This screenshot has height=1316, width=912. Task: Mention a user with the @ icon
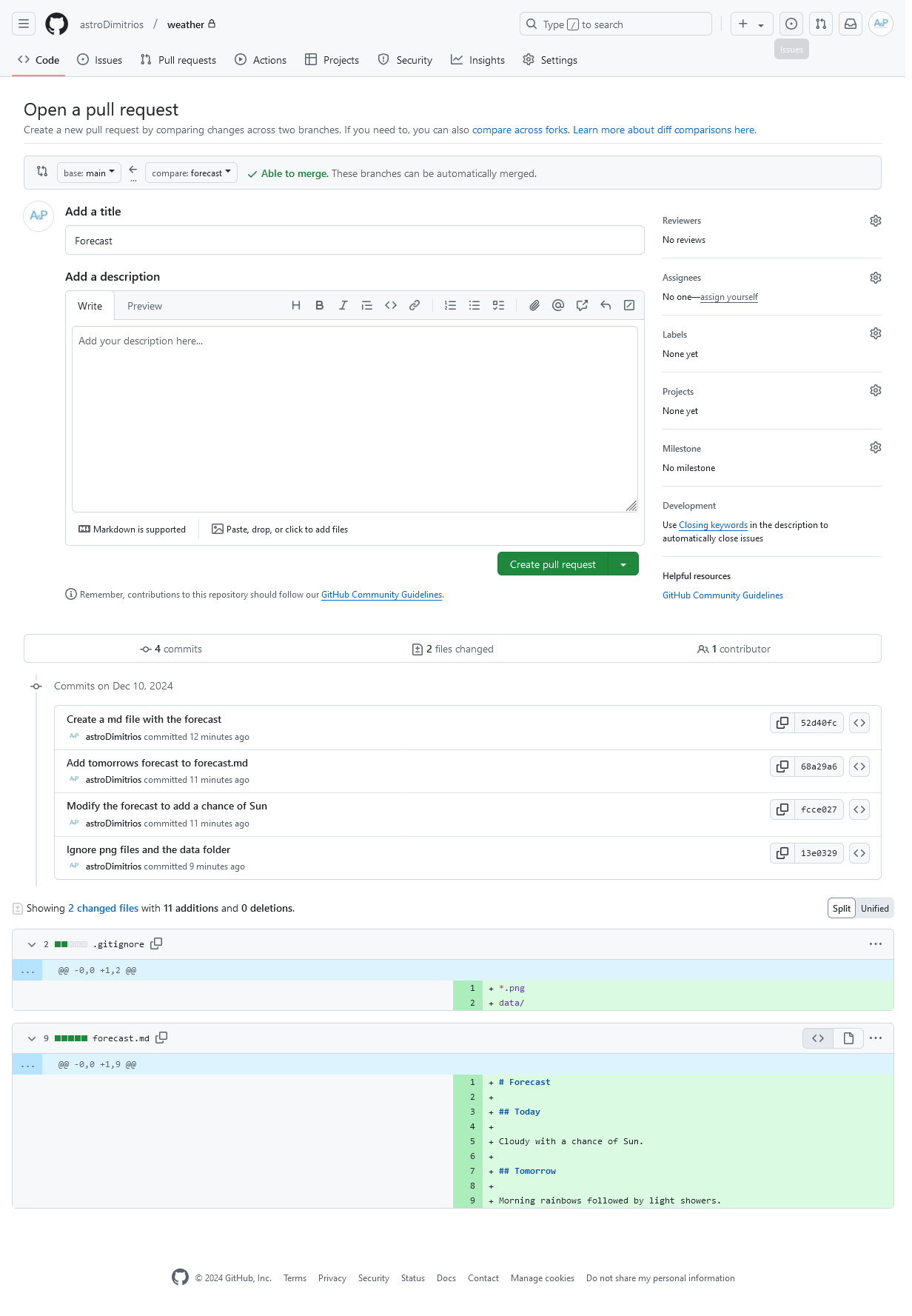click(558, 305)
